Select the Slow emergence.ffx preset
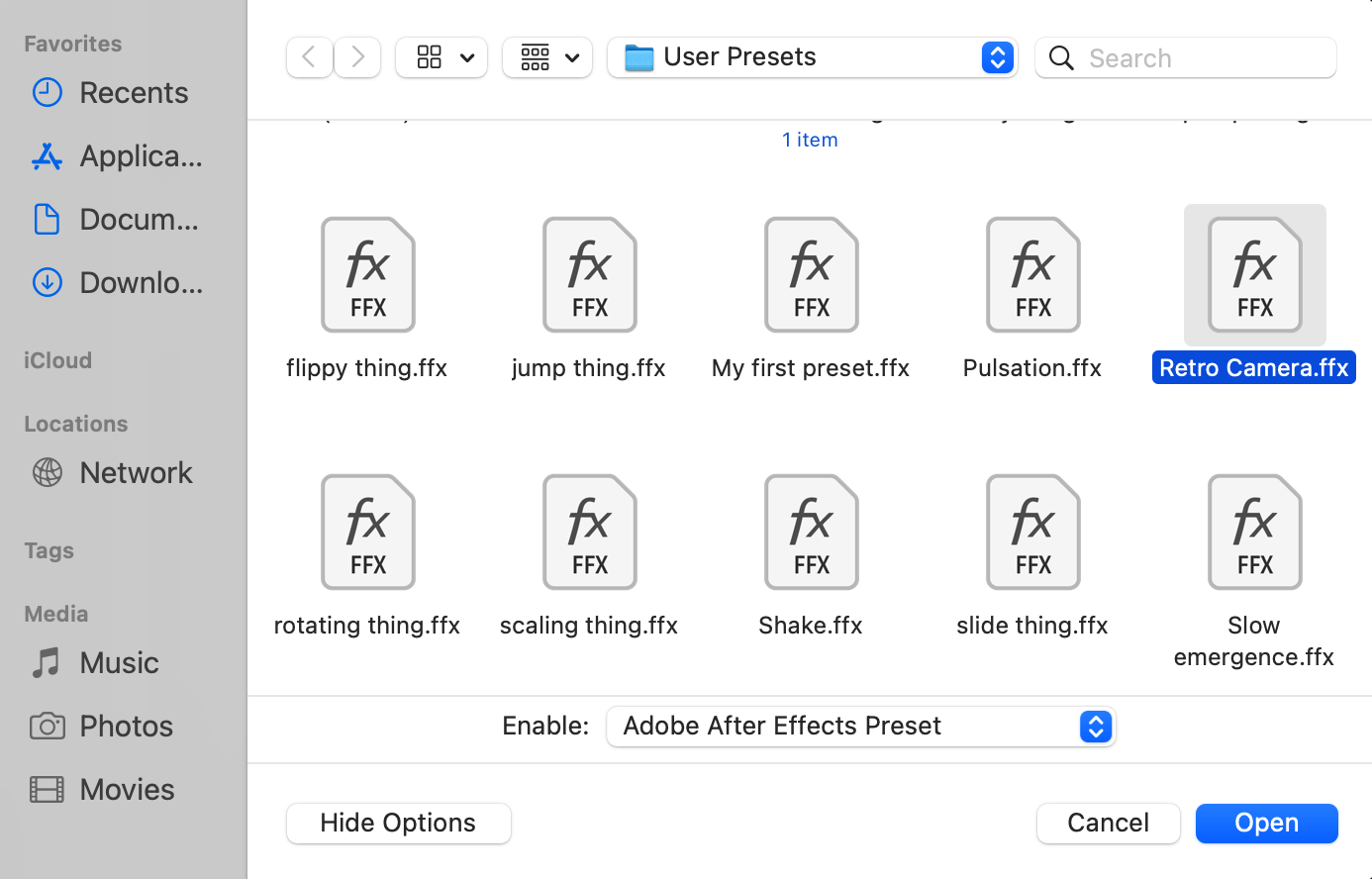This screenshot has width=1372, height=879. 1254,533
